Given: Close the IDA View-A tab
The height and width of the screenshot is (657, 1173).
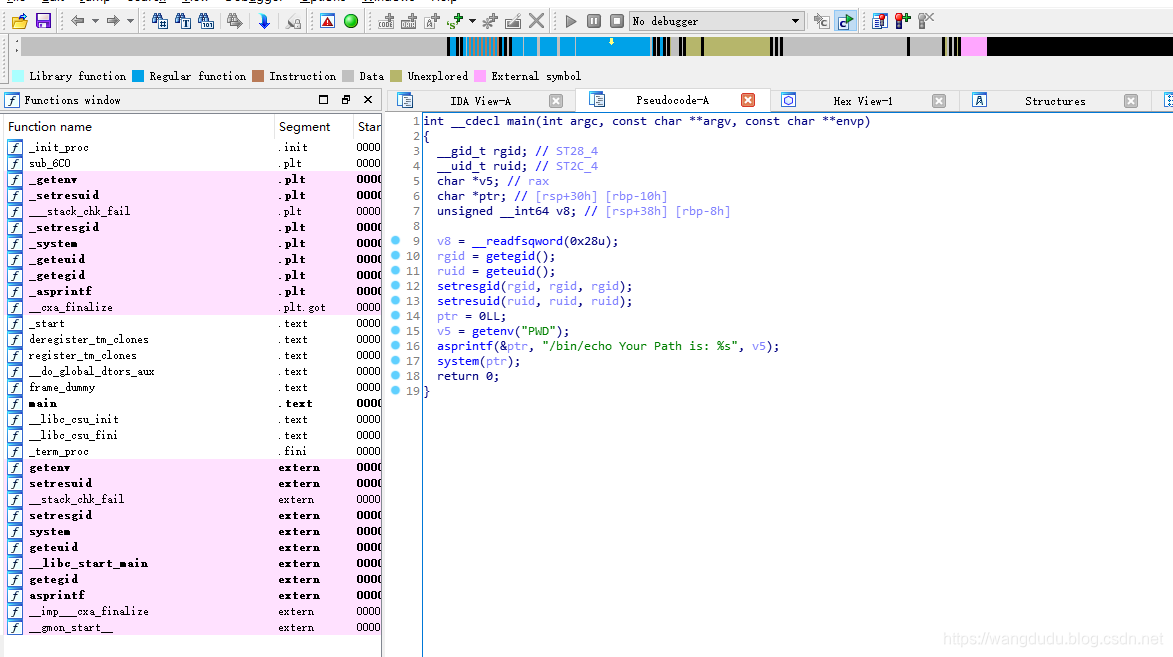Looking at the screenshot, I should click(x=556, y=101).
